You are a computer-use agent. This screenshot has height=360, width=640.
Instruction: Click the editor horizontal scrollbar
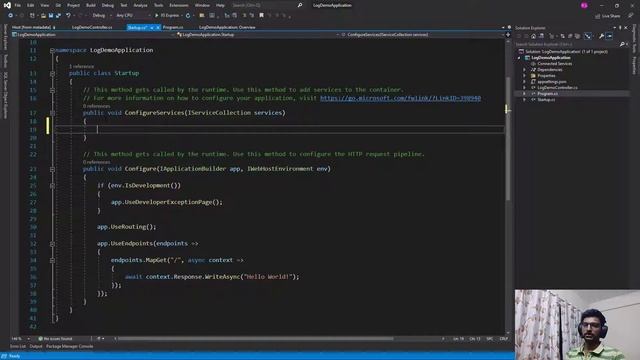tap(256, 338)
